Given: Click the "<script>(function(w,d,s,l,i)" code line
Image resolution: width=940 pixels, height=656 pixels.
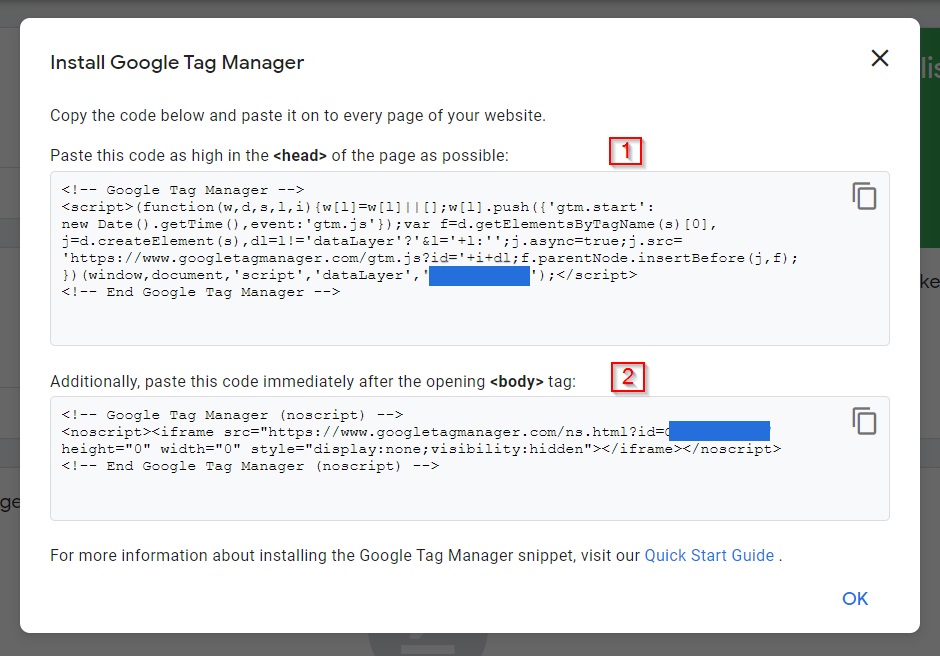Looking at the screenshot, I should [358, 207].
